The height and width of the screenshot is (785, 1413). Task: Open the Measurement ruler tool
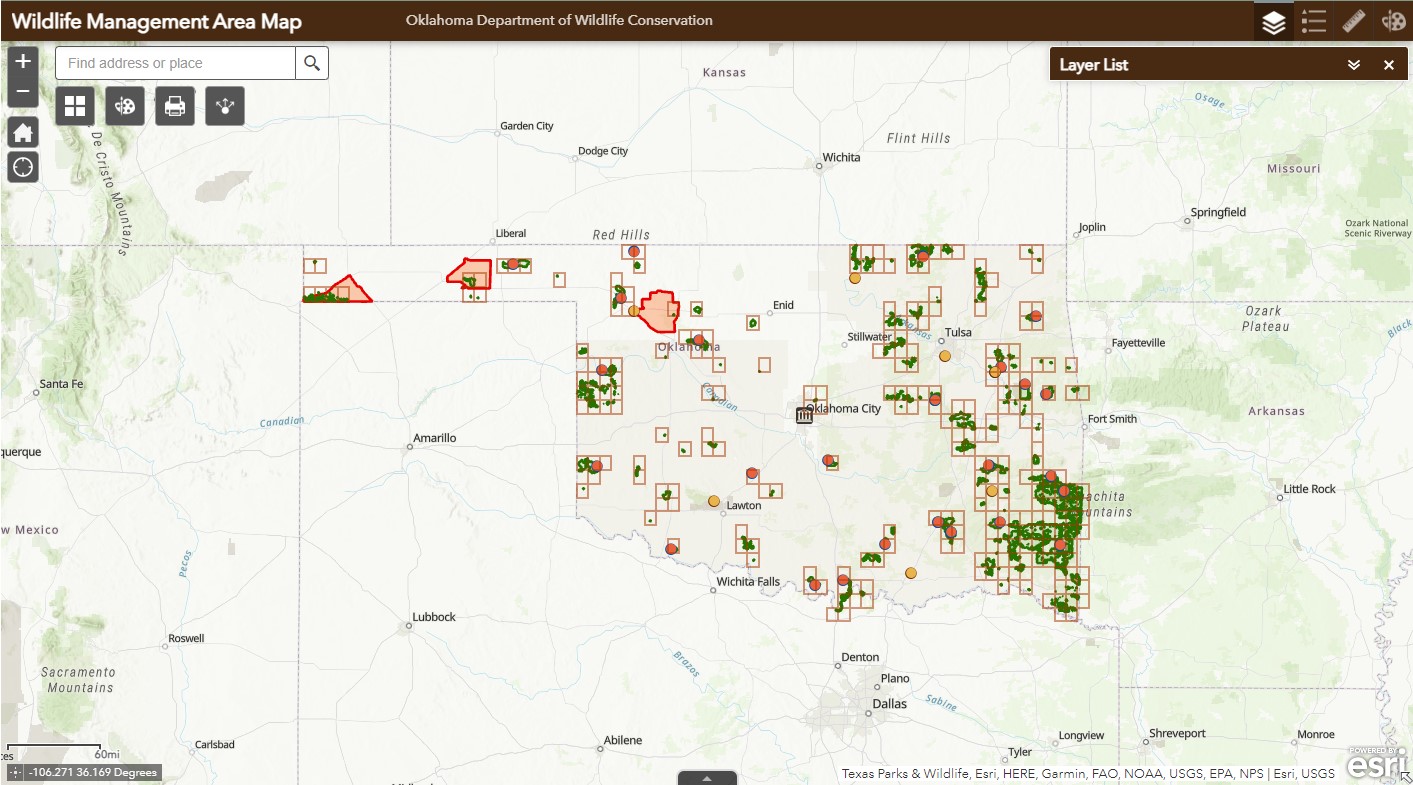pos(1353,22)
